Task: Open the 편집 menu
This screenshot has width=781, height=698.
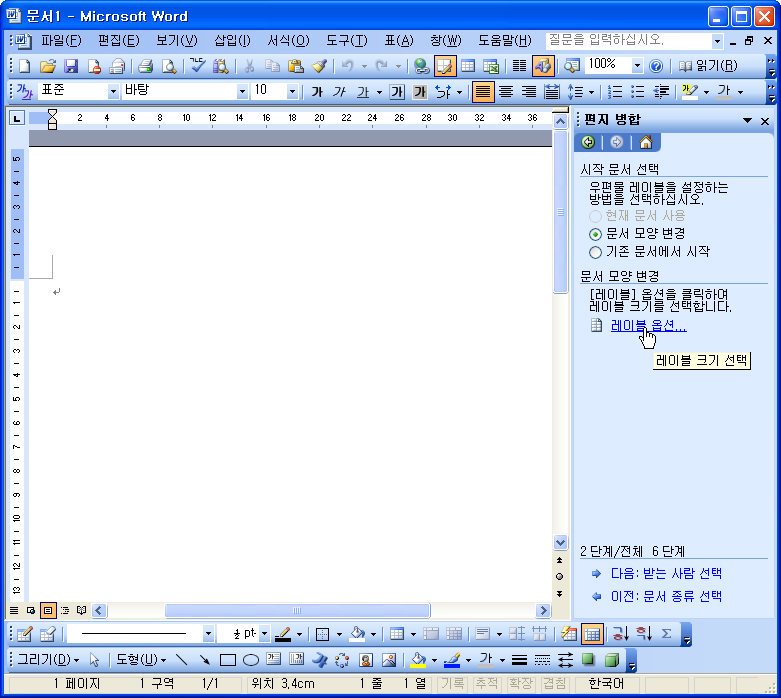Action: point(119,40)
